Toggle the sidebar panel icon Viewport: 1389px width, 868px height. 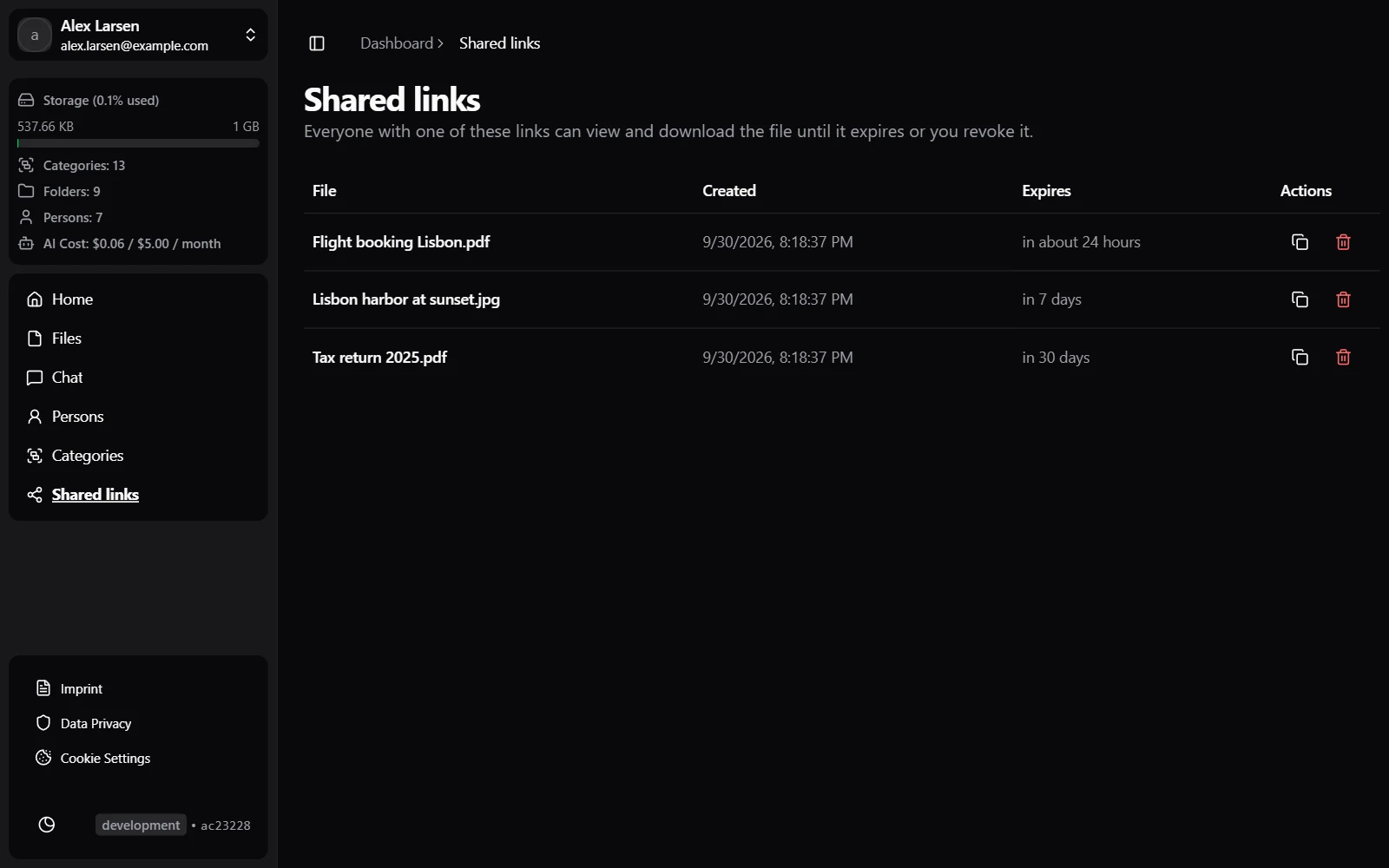tap(317, 43)
